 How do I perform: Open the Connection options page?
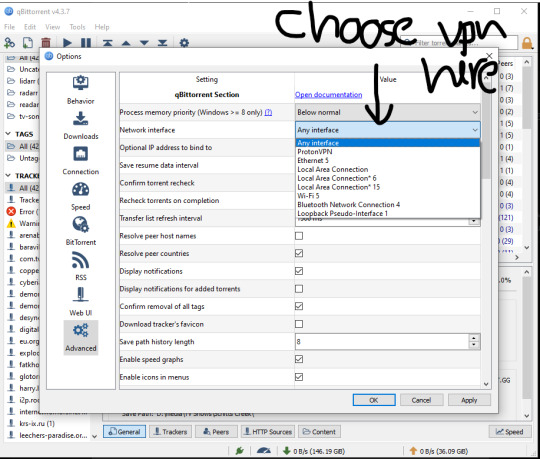pos(81,160)
